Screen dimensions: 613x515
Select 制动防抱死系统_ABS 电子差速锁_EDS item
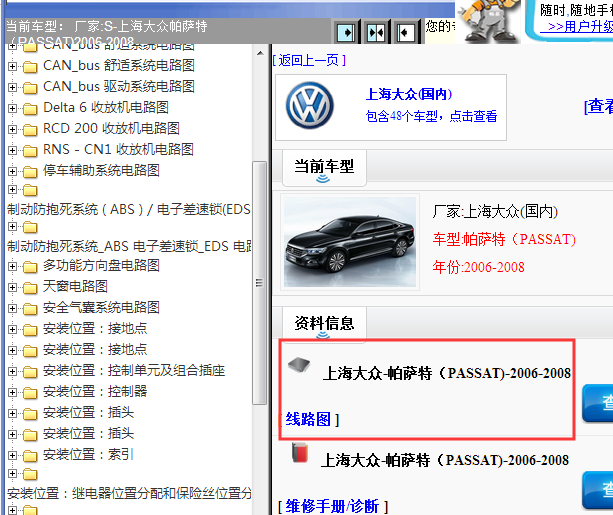coord(129,246)
